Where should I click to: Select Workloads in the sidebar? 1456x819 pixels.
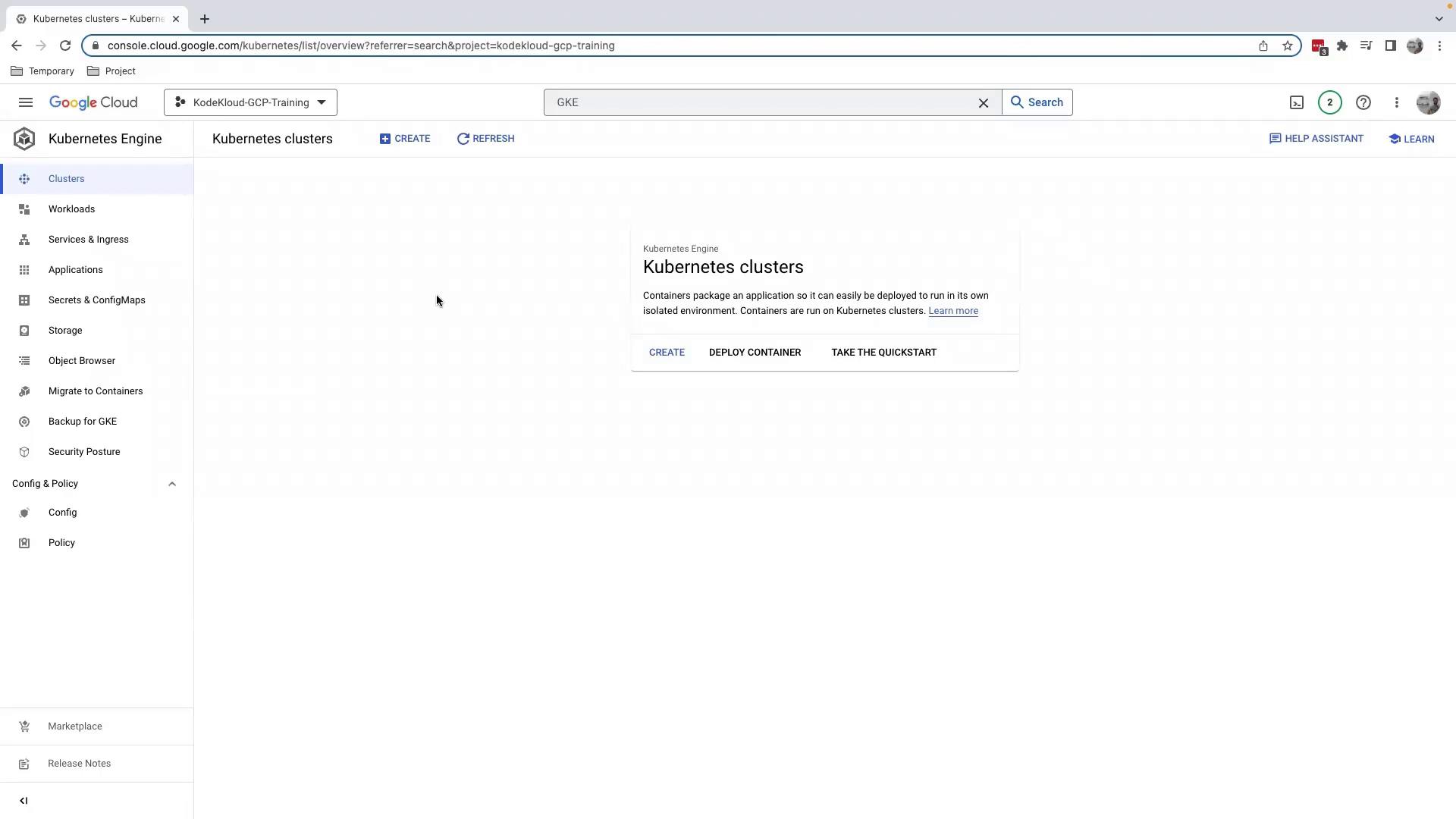pos(71,209)
